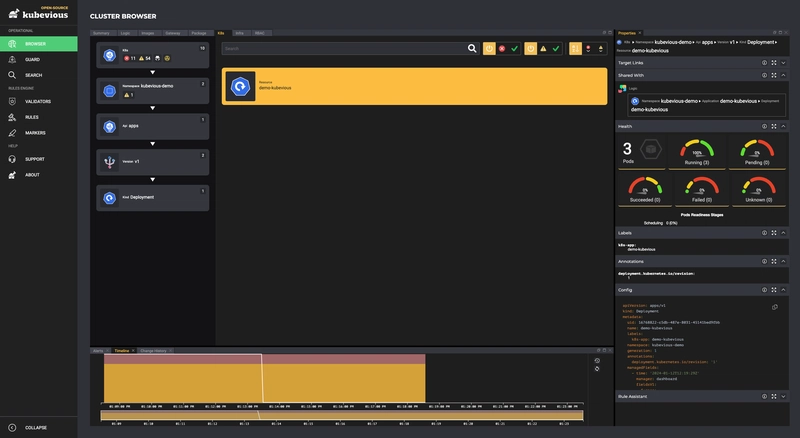This screenshot has height=438, width=800.
Task: Click into the resource search field
Action: coord(340,48)
